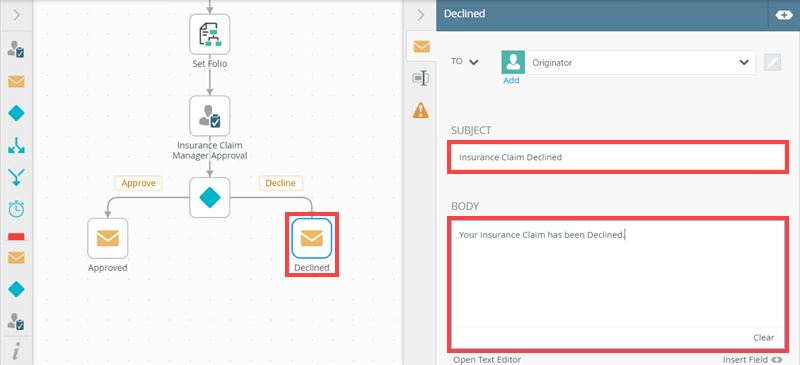Screen dimensions: 800x365
Task: Select the Approved email step
Action: tap(108, 238)
